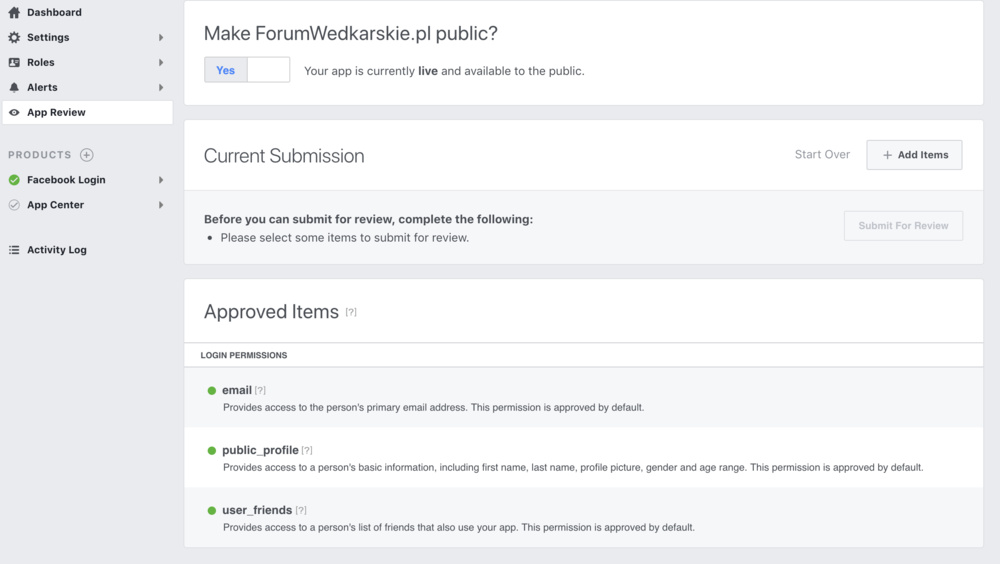This screenshot has width=1000, height=564.
Task: Go to the Dashboard page
Action: click(x=54, y=12)
